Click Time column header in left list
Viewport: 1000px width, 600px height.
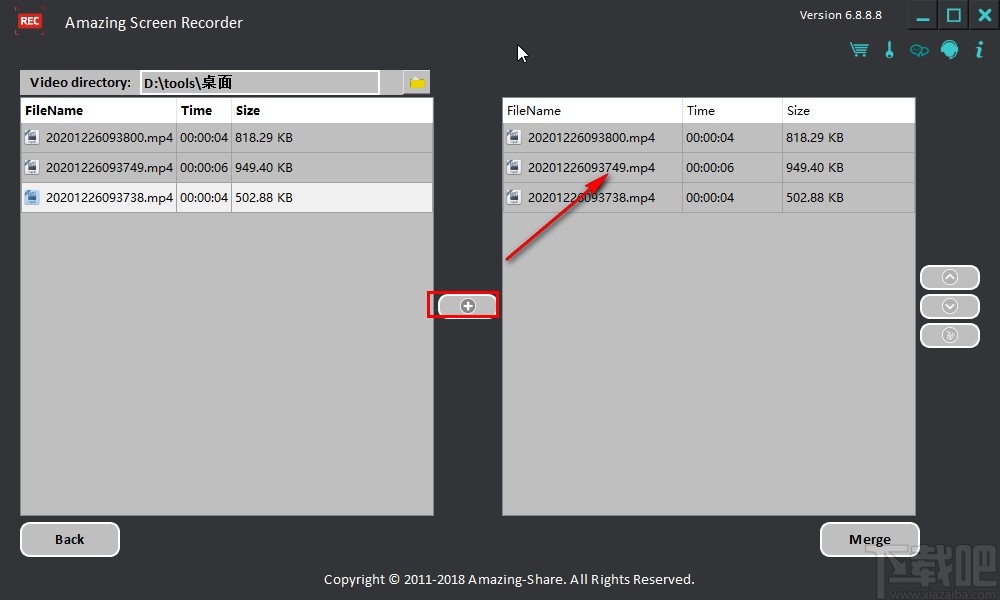pyautogui.click(x=203, y=110)
